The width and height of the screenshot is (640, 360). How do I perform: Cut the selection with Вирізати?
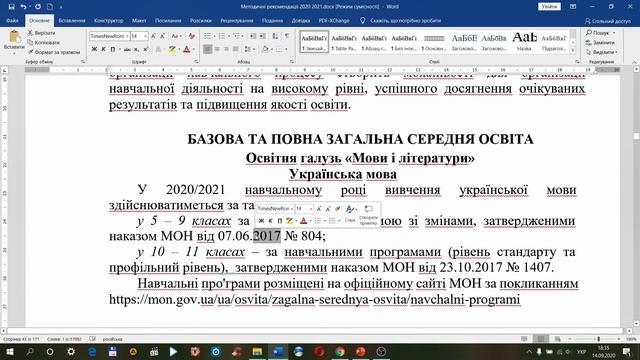(x=41, y=33)
